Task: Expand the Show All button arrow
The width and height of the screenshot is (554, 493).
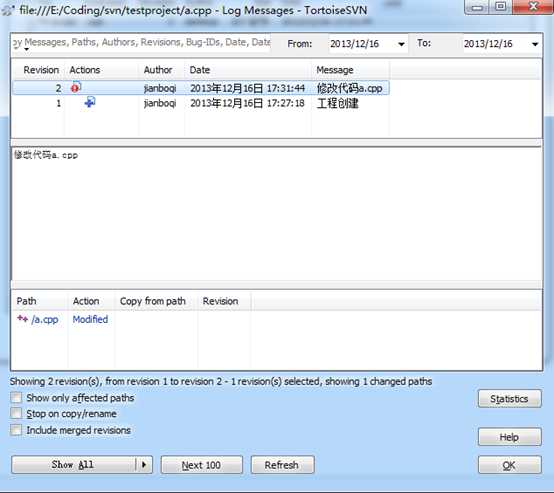Action: pos(144,465)
